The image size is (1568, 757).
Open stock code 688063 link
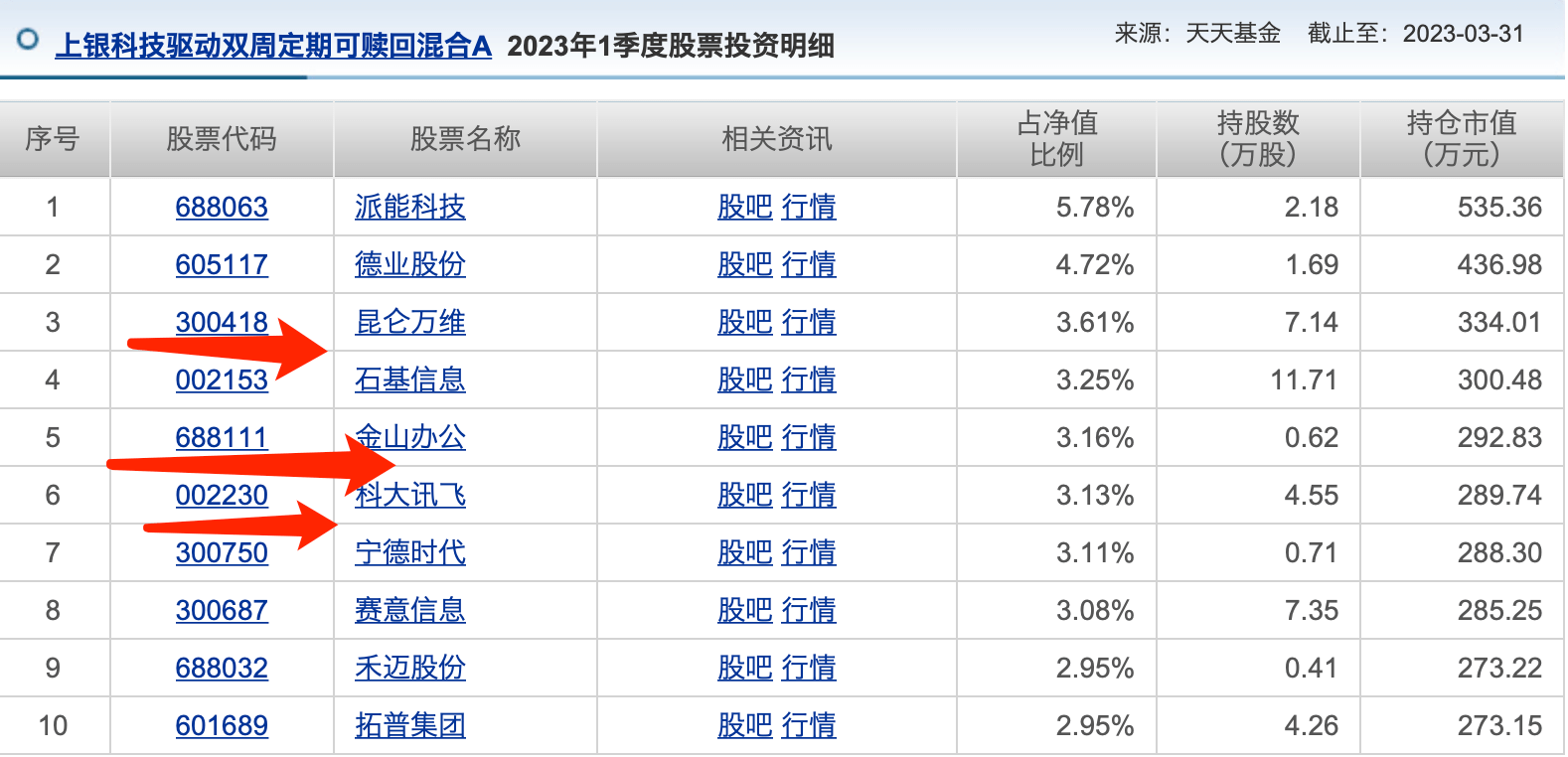point(222,208)
